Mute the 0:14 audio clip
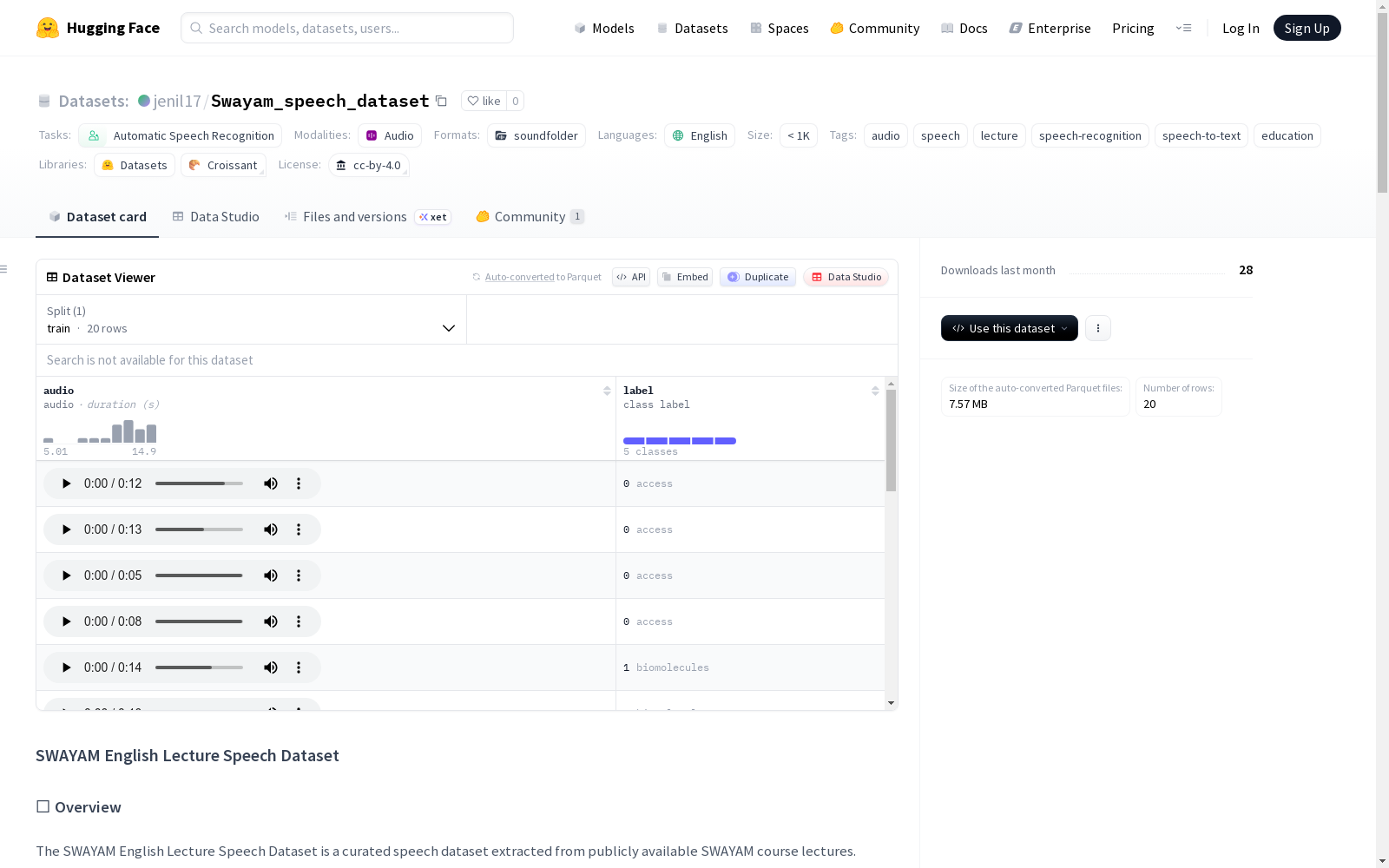Screen dimensions: 1389x868 (x=271, y=667)
